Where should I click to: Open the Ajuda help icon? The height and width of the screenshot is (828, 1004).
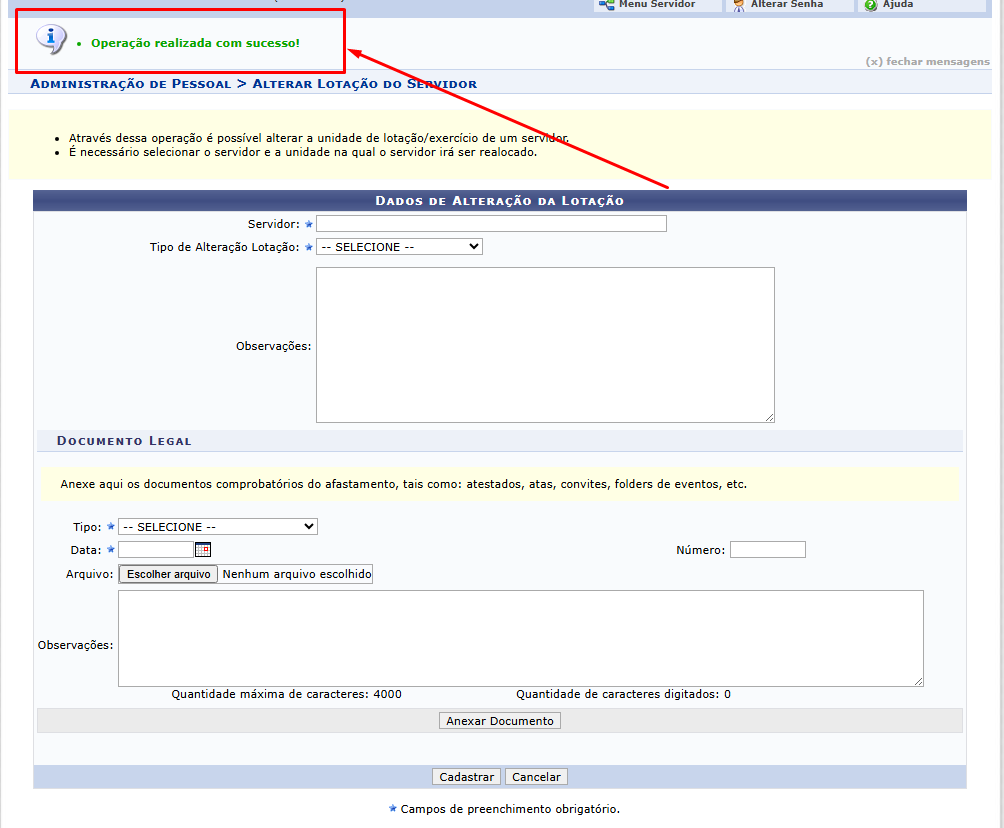coord(871,5)
